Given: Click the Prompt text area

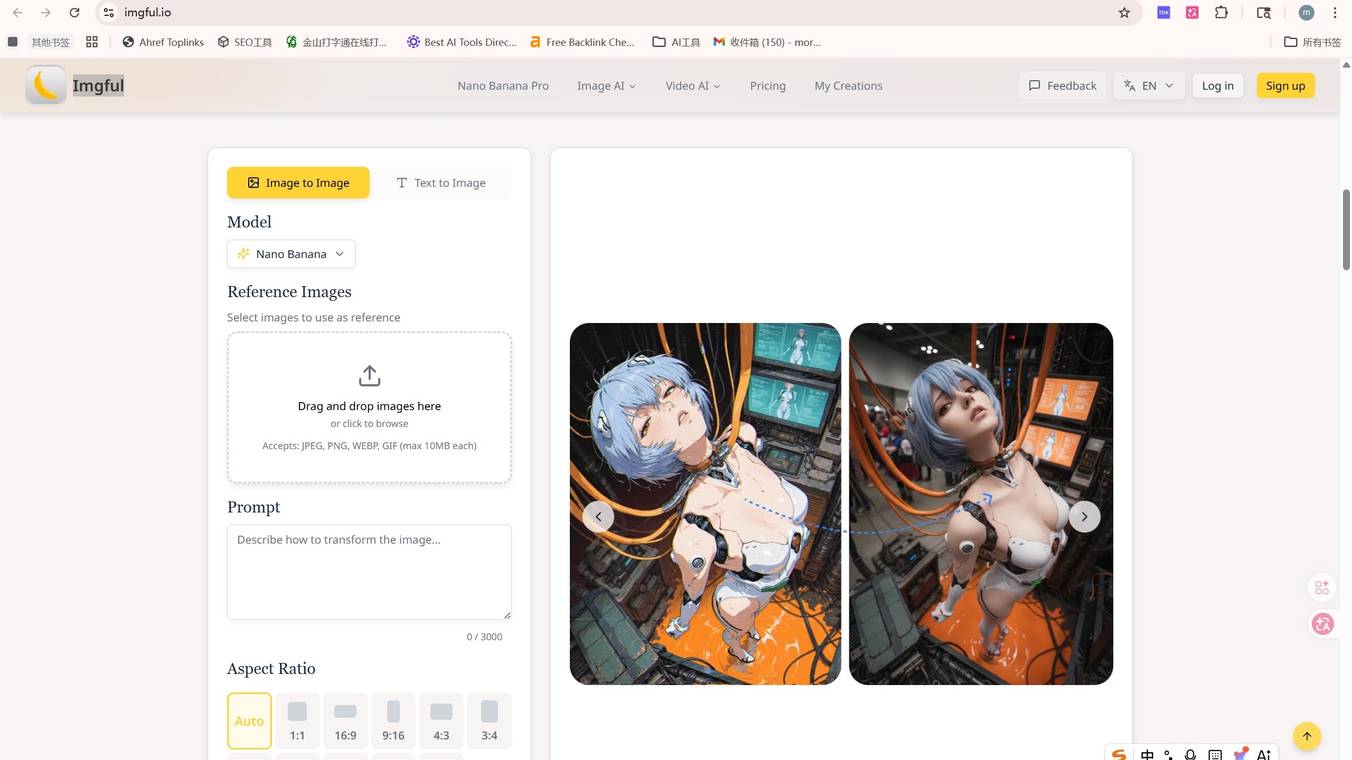Looking at the screenshot, I should (369, 572).
